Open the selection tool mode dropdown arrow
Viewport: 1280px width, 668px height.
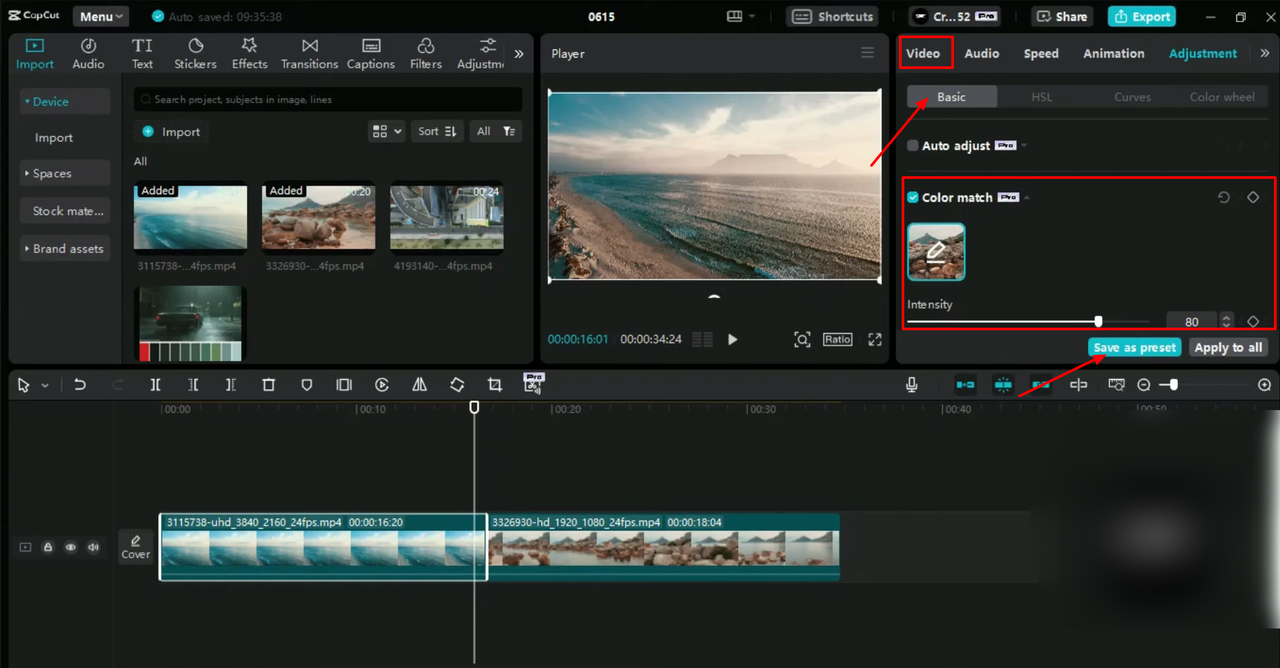(x=45, y=386)
